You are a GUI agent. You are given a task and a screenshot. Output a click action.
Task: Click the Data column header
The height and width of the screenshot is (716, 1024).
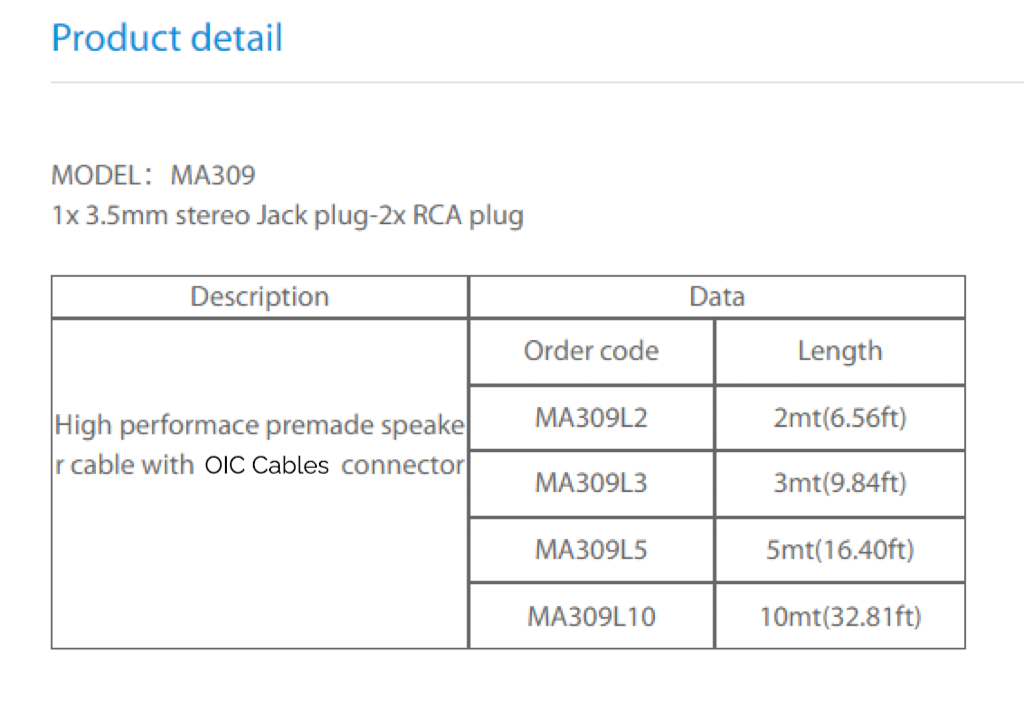pos(716,297)
